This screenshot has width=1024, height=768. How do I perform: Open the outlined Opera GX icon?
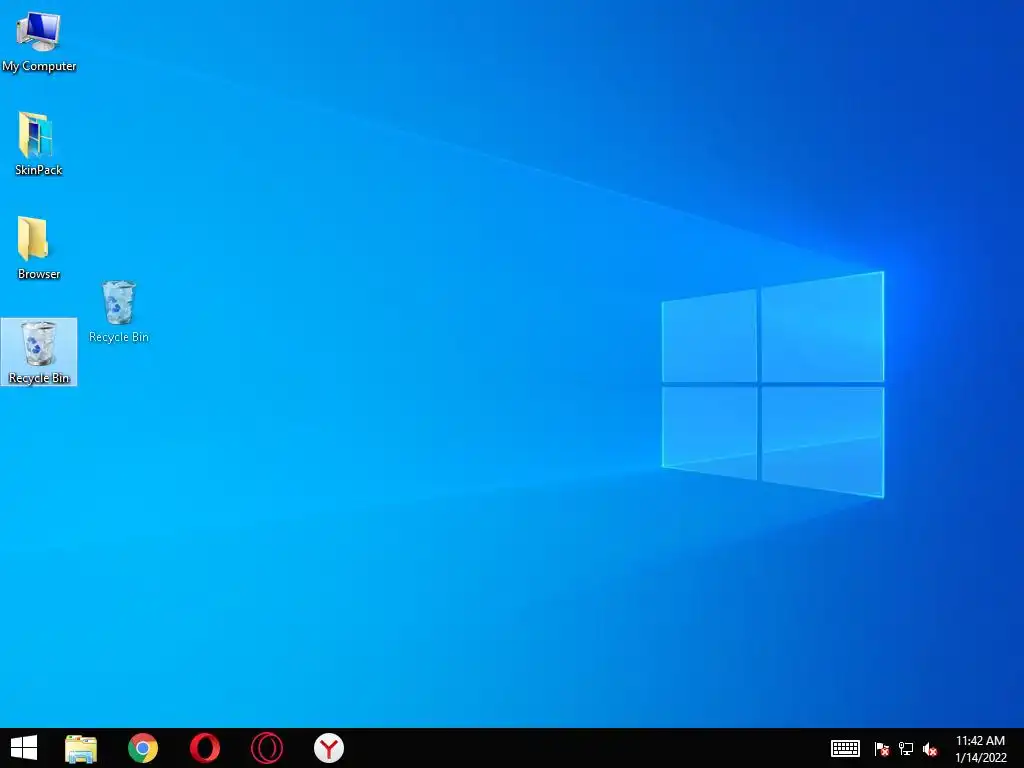[266, 748]
